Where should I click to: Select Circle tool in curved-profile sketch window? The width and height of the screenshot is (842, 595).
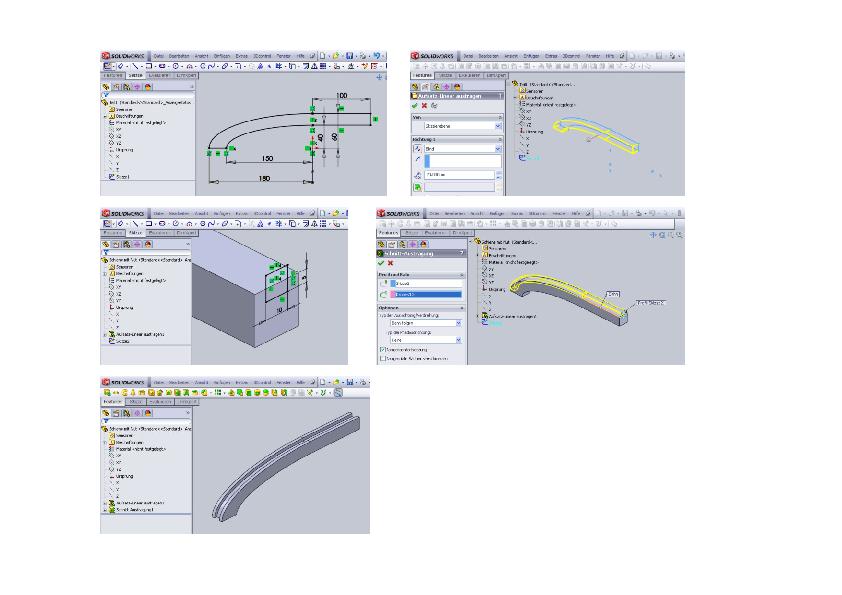click(x=176, y=66)
